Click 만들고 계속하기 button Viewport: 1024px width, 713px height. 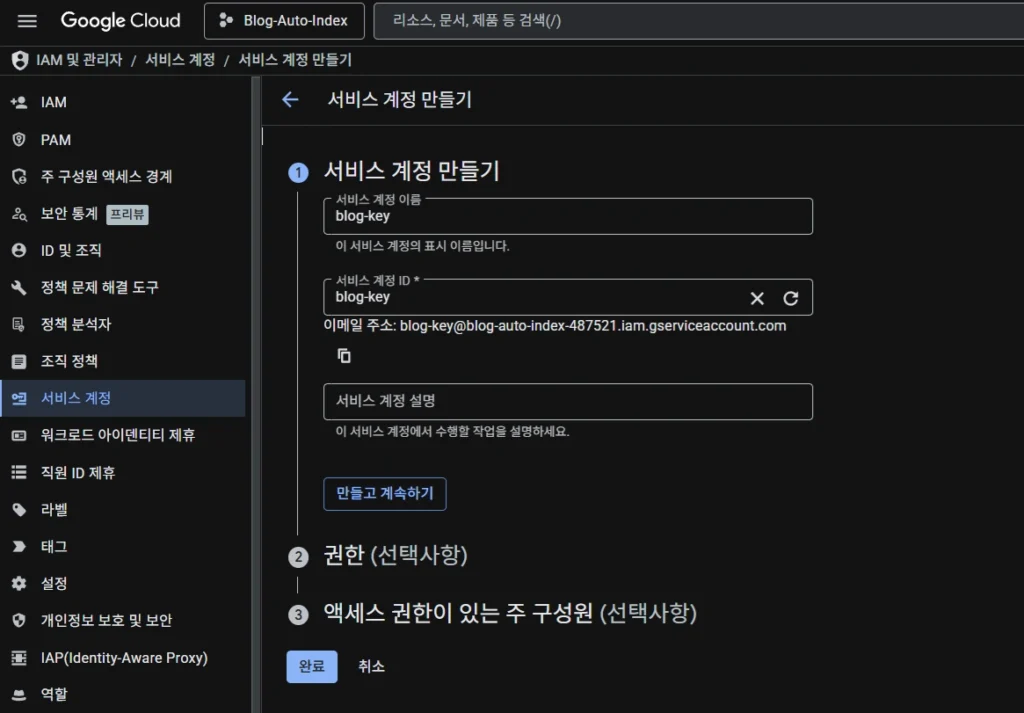click(385, 494)
